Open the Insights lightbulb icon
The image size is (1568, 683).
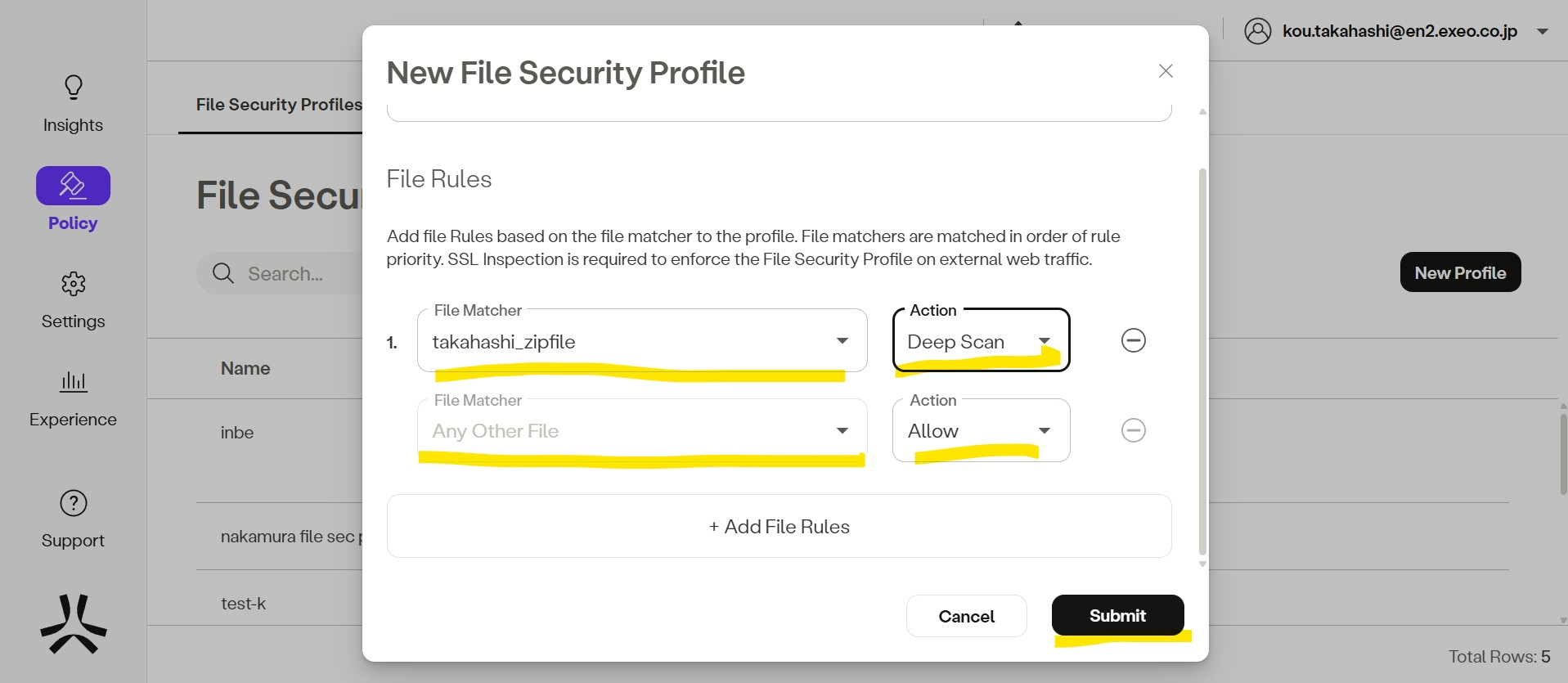click(73, 88)
